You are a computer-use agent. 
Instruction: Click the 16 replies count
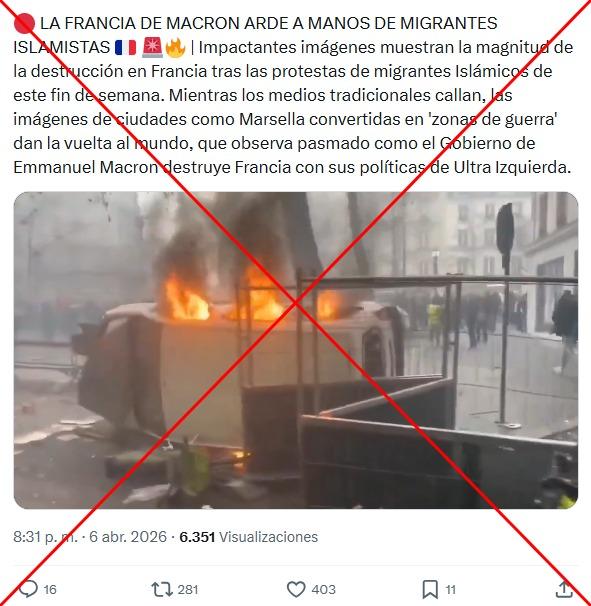pyautogui.click(x=50, y=590)
